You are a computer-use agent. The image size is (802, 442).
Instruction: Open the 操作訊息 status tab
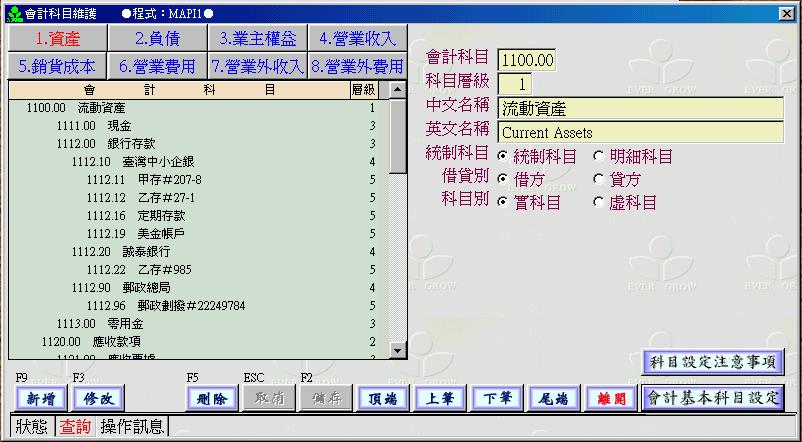(132, 427)
